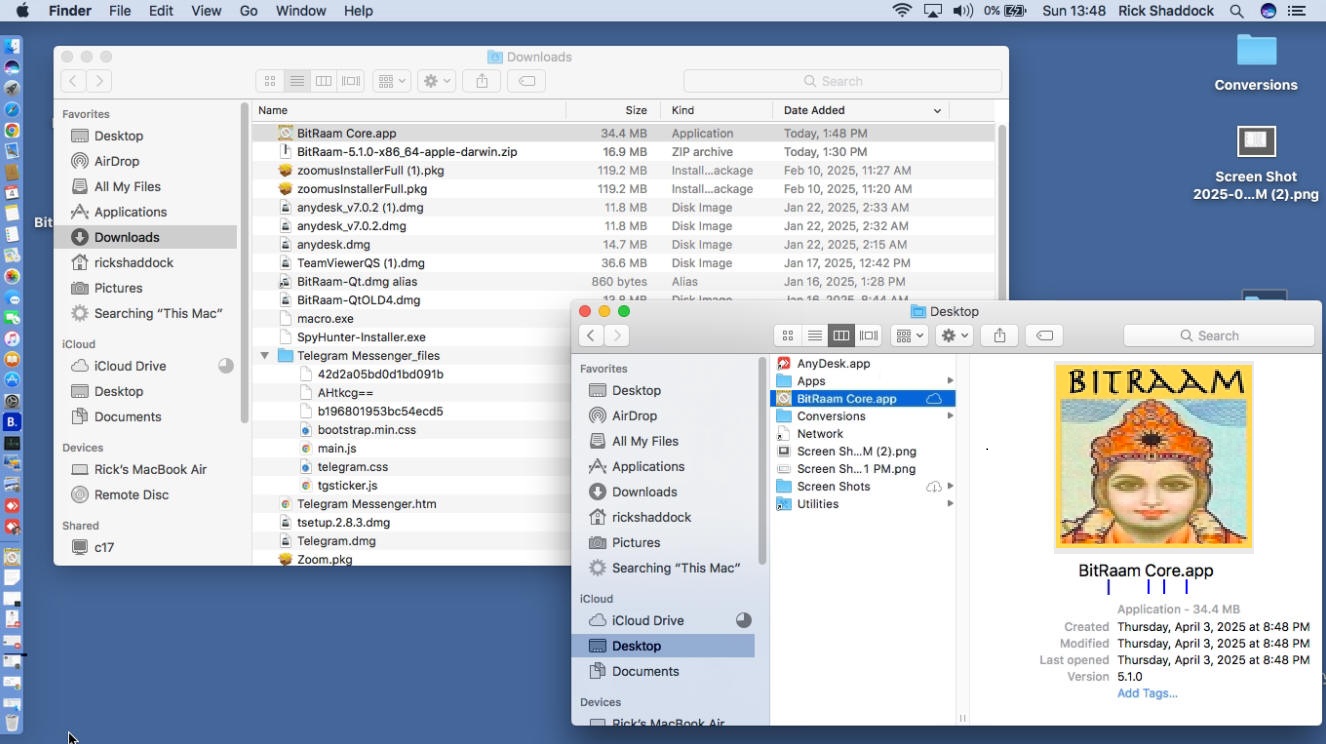The width and height of the screenshot is (1326, 744).
Task: Expand the Utilities folder arrow in Desktop window
Action: [x=950, y=504]
